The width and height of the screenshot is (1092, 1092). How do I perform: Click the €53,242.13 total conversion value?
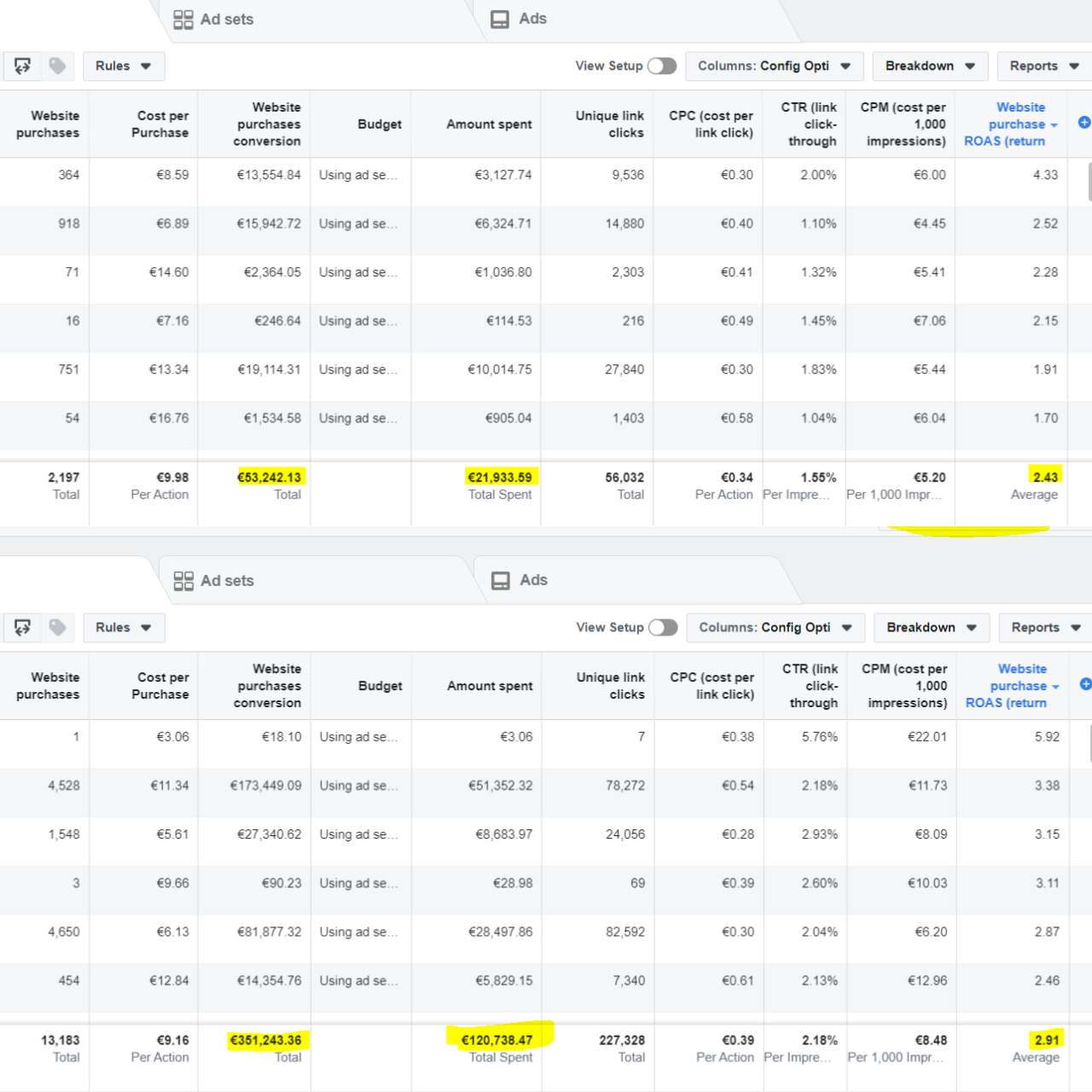pyautogui.click(x=269, y=477)
